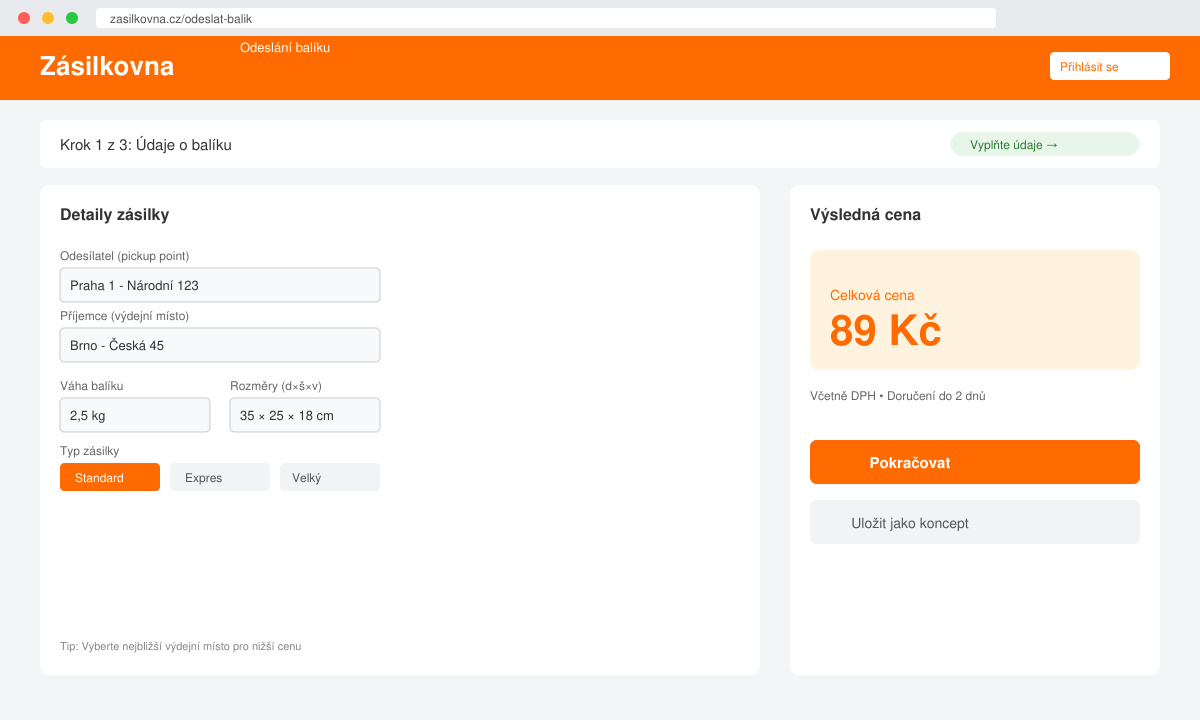Click the Rozměry dimensions field
Image resolution: width=1200 pixels, height=720 pixels.
tap(305, 415)
